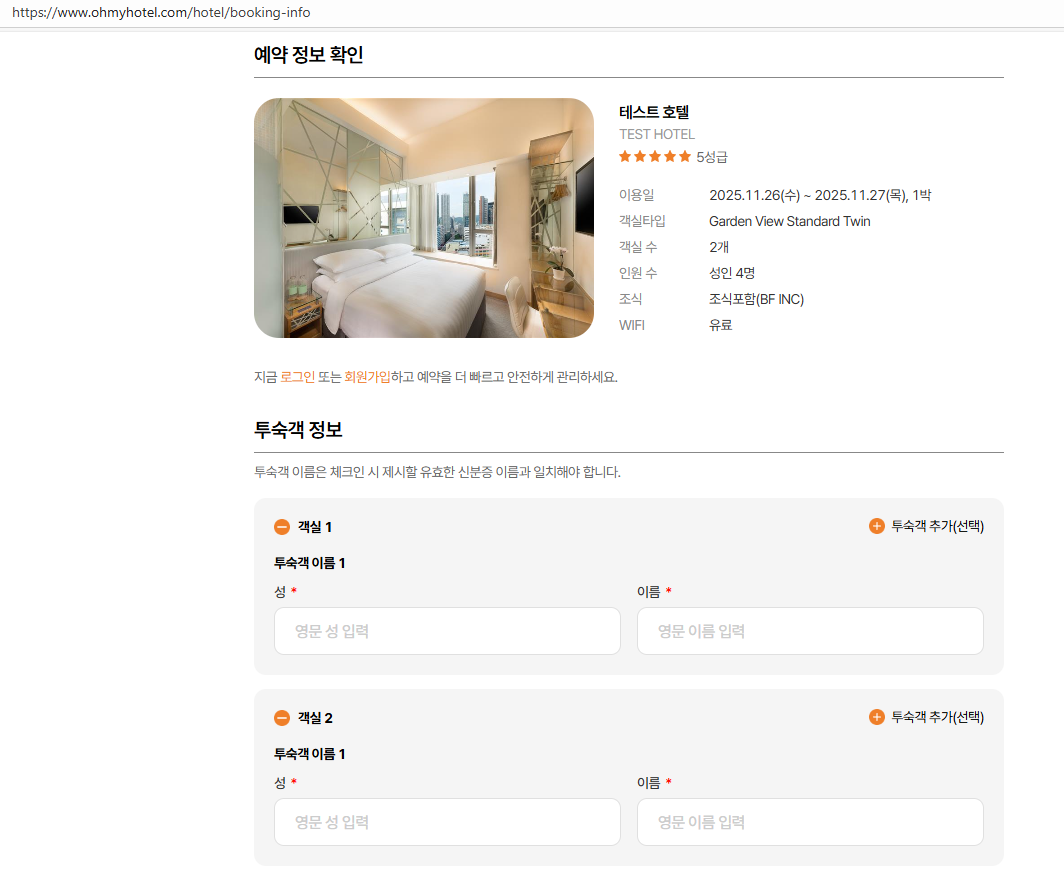This screenshot has width=1064, height=884.
Task: Focus the 이름 input in 객실 2
Action: (x=810, y=822)
